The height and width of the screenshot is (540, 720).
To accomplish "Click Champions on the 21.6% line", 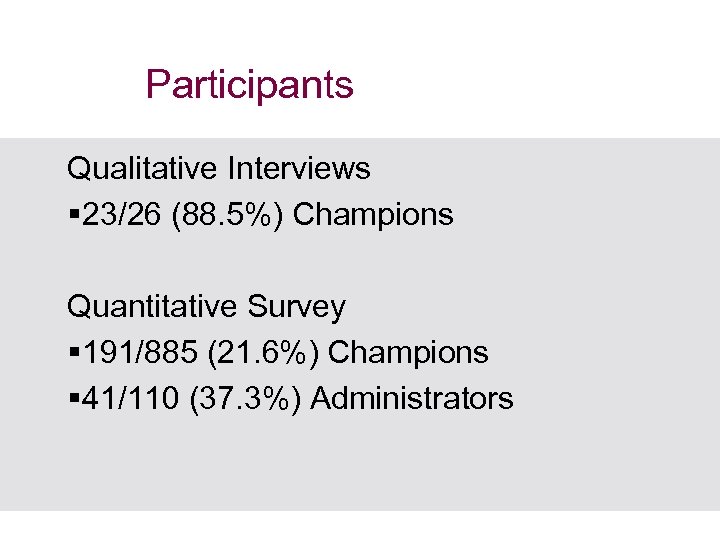I will click(x=408, y=353).
